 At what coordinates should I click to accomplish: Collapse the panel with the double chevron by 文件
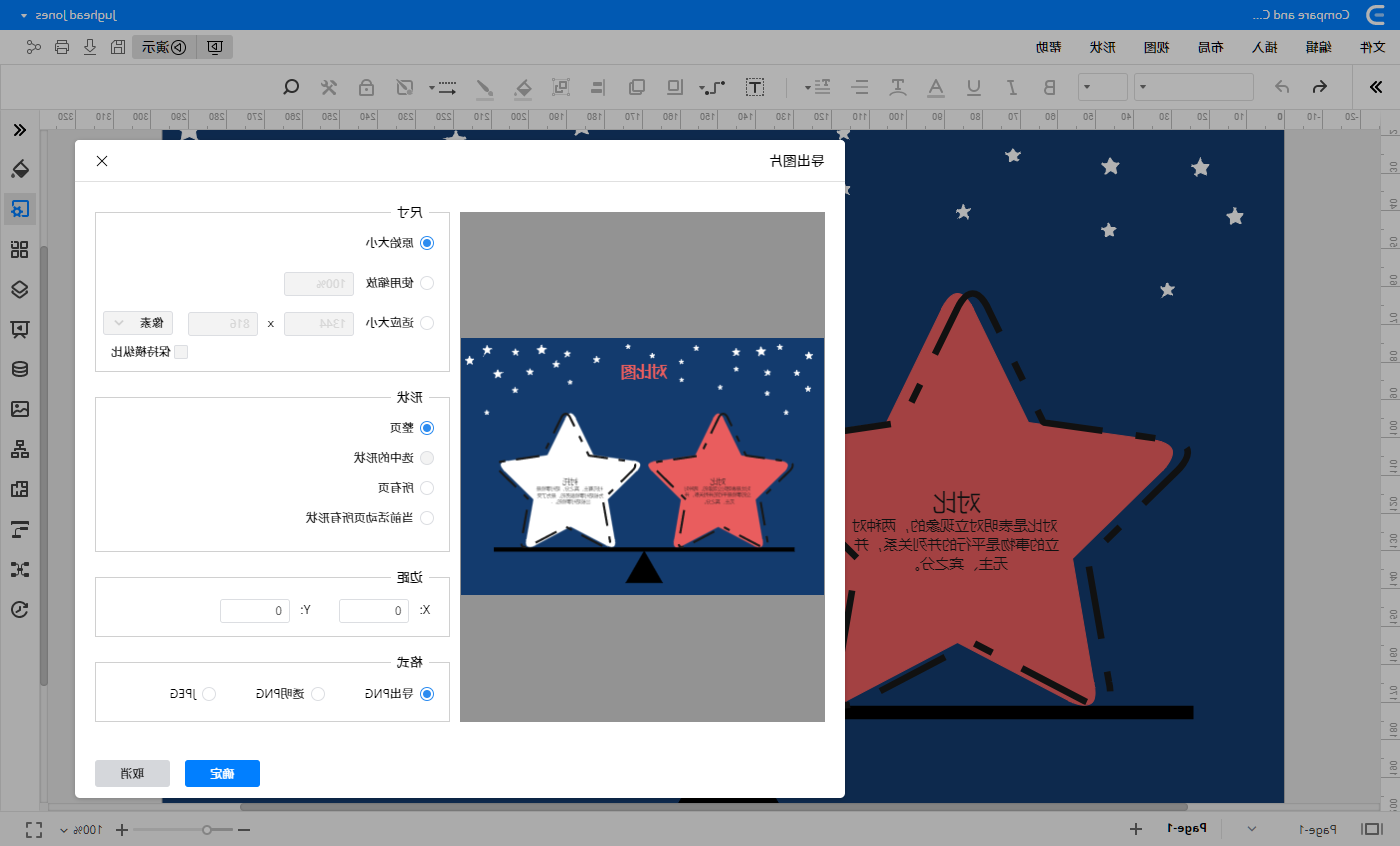(1376, 87)
